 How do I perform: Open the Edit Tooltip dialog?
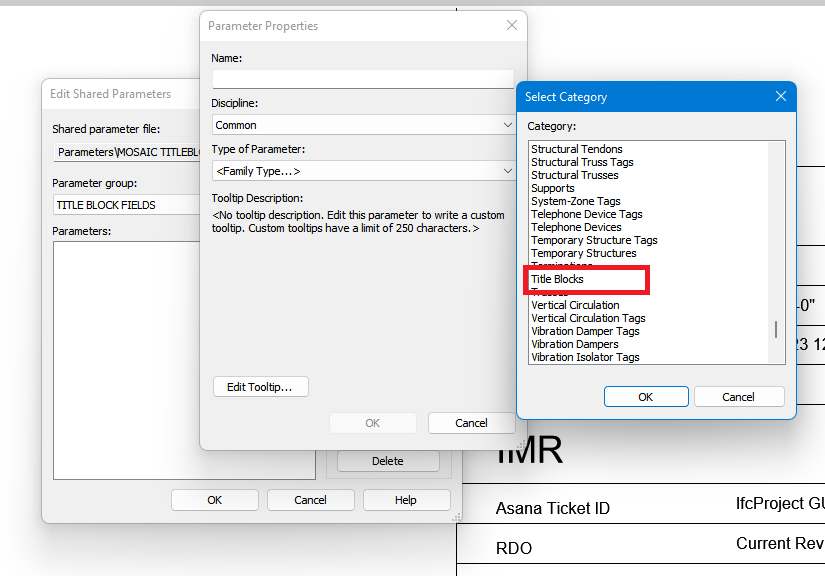point(260,387)
